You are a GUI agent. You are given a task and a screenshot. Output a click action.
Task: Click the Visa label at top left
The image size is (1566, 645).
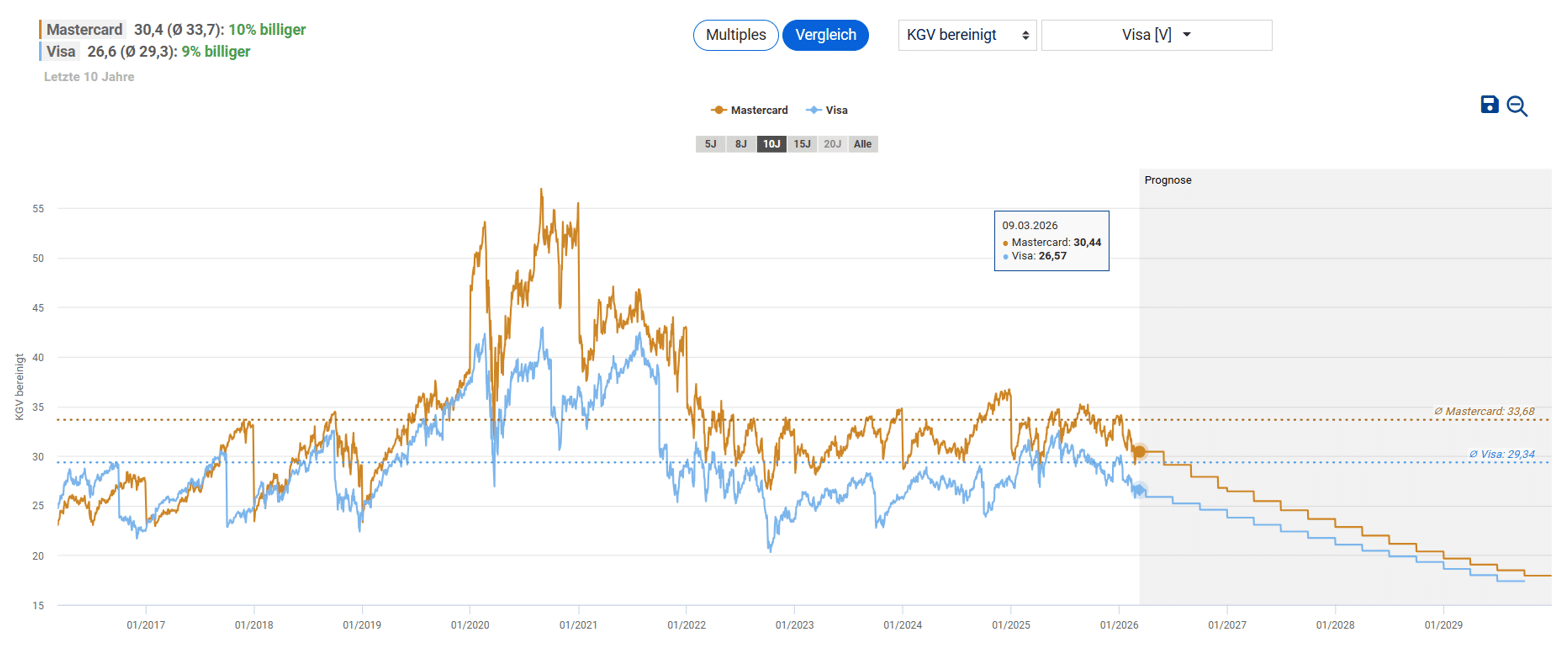(x=62, y=51)
